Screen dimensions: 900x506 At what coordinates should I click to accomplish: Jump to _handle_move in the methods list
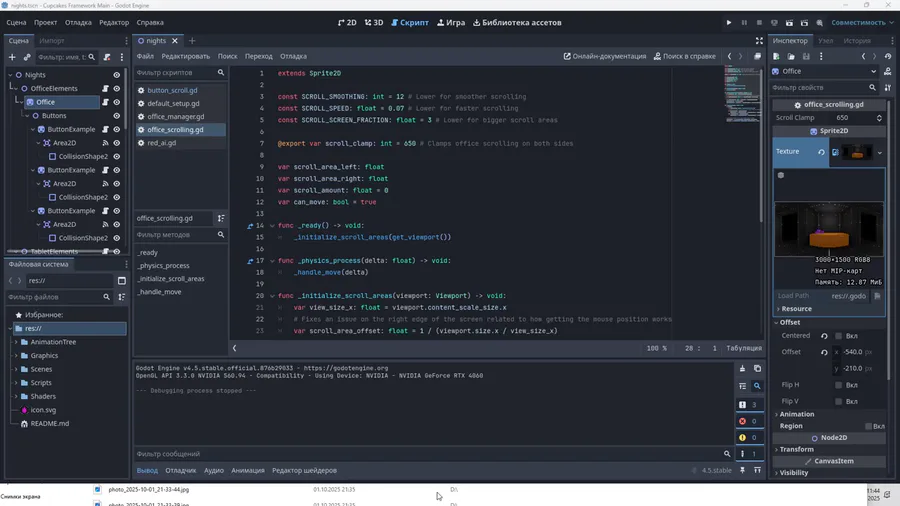tap(160, 292)
